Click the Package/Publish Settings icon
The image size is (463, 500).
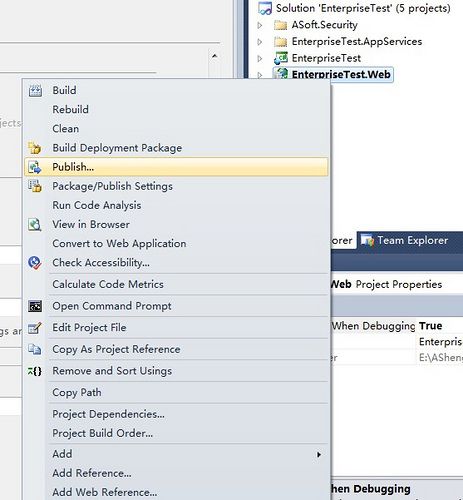(x=35, y=186)
